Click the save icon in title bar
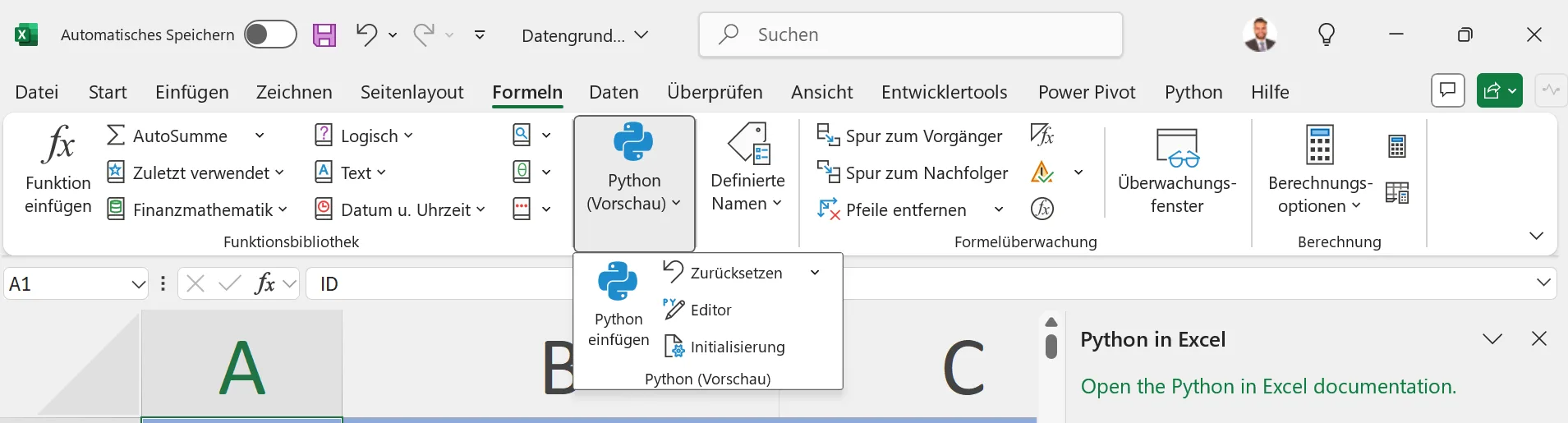1568x423 pixels. point(324,34)
